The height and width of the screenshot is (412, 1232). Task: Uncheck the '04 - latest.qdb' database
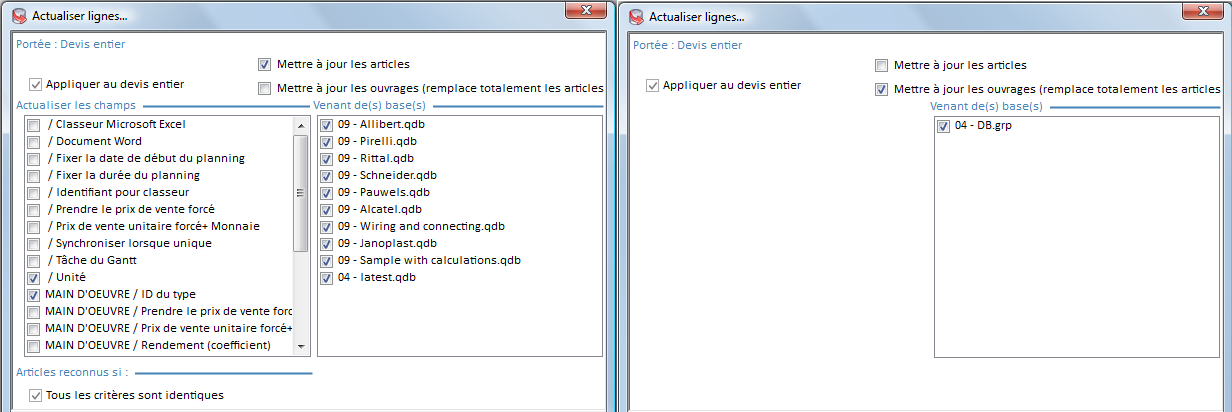pos(327,278)
